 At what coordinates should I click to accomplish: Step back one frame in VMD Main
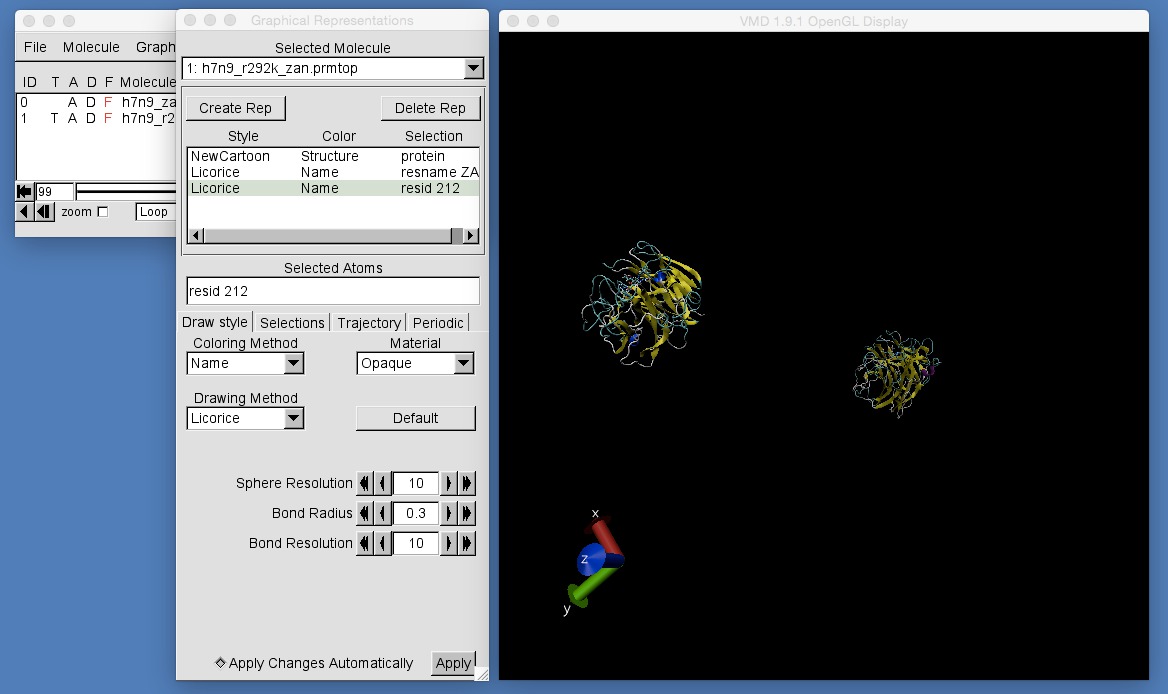(44, 211)
